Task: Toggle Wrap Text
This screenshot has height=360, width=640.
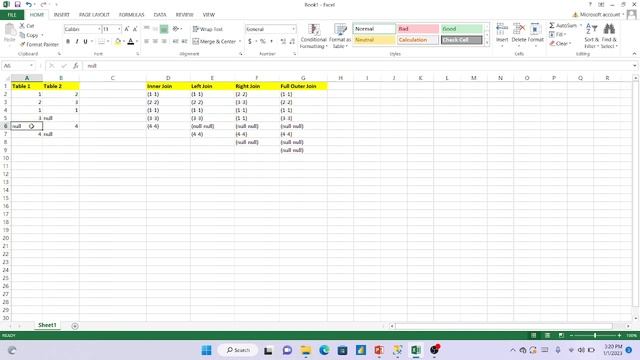Action: click(x=208, y=29)
